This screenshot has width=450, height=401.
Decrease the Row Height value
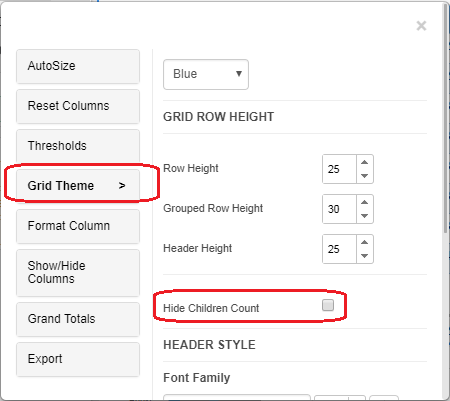pos(365,176)
